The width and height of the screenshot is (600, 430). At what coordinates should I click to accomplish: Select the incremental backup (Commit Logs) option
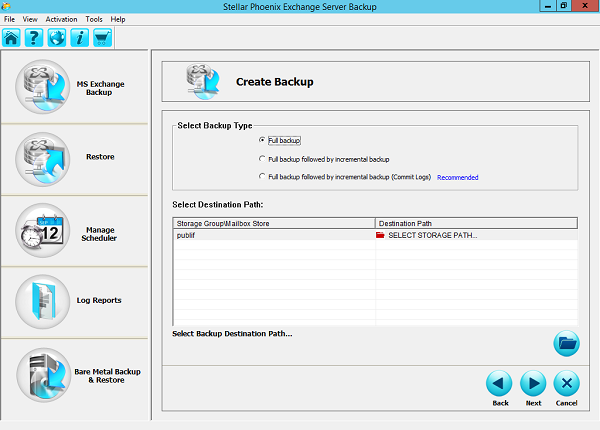[262, 176]
